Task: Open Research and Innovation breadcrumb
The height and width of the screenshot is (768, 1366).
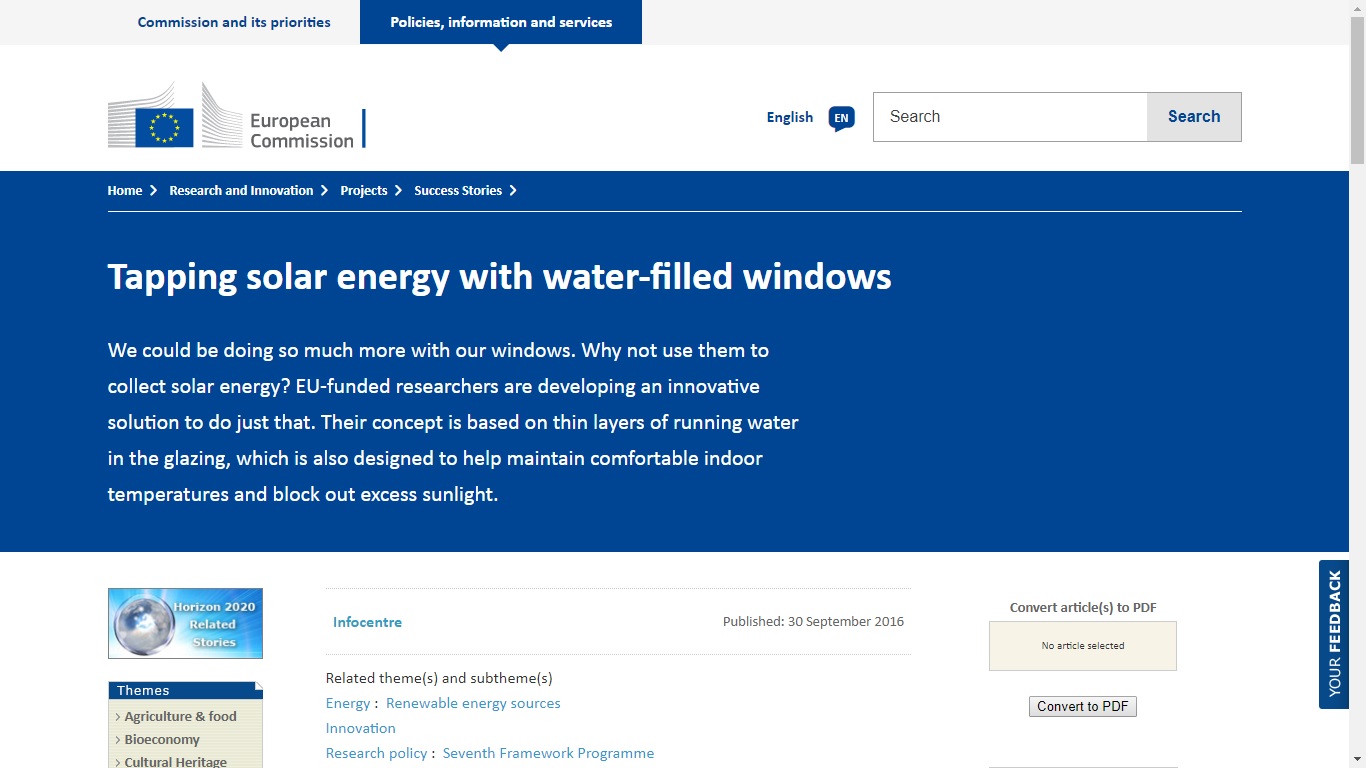Action: 241,191
